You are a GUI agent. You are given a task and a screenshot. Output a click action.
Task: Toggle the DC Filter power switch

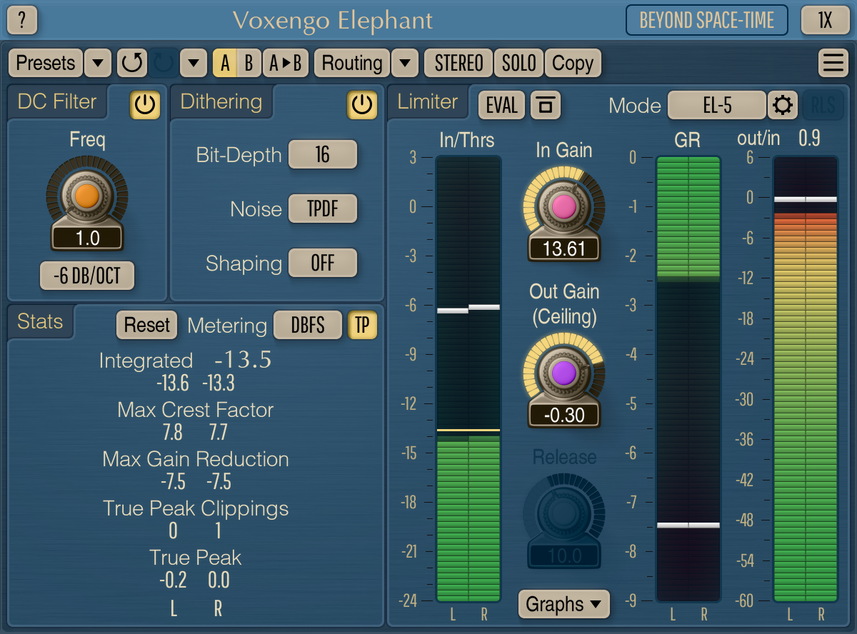pyautogui.click(x=145, y=104)
